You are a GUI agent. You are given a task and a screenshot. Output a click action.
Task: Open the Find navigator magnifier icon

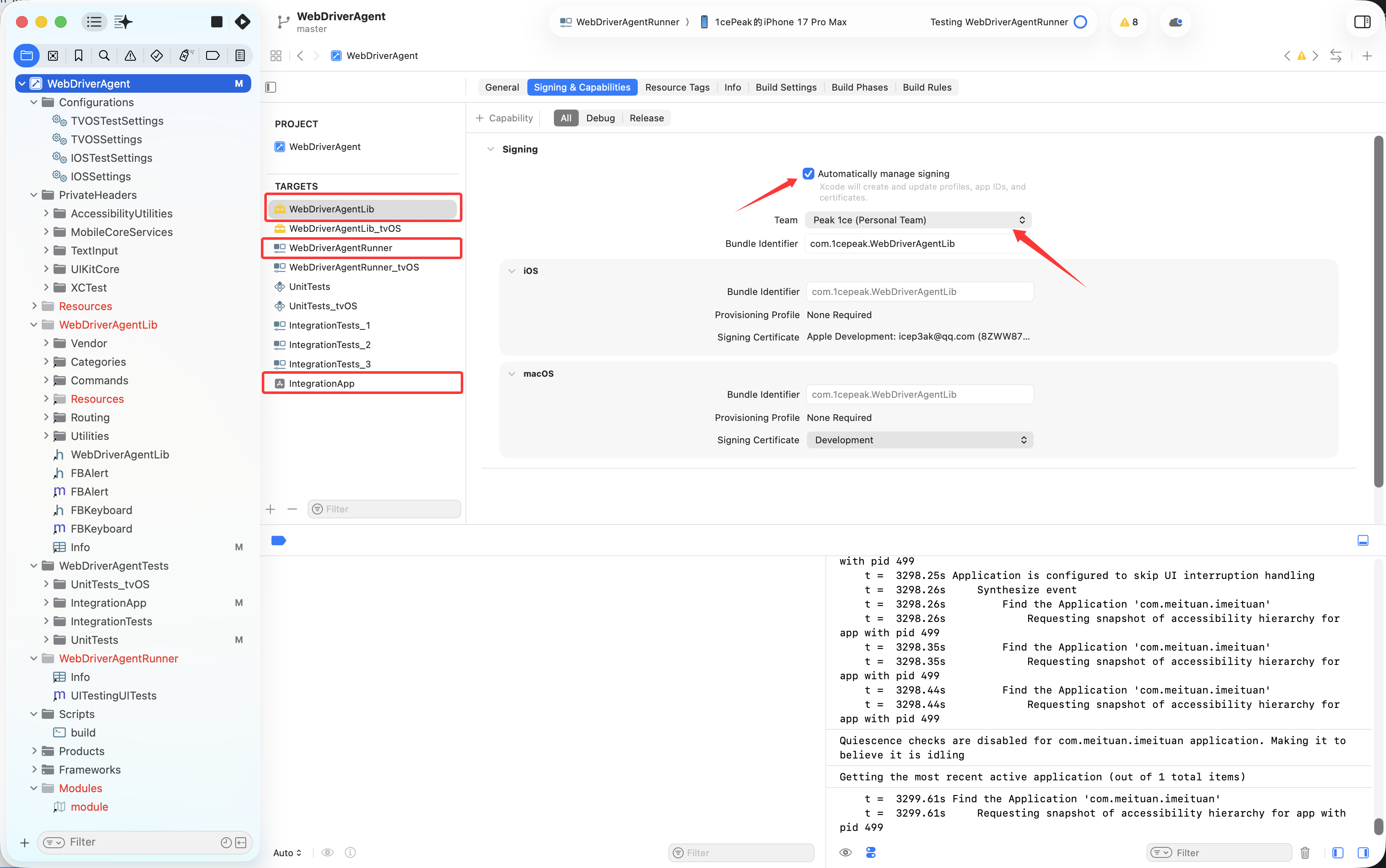coord(104,56)
